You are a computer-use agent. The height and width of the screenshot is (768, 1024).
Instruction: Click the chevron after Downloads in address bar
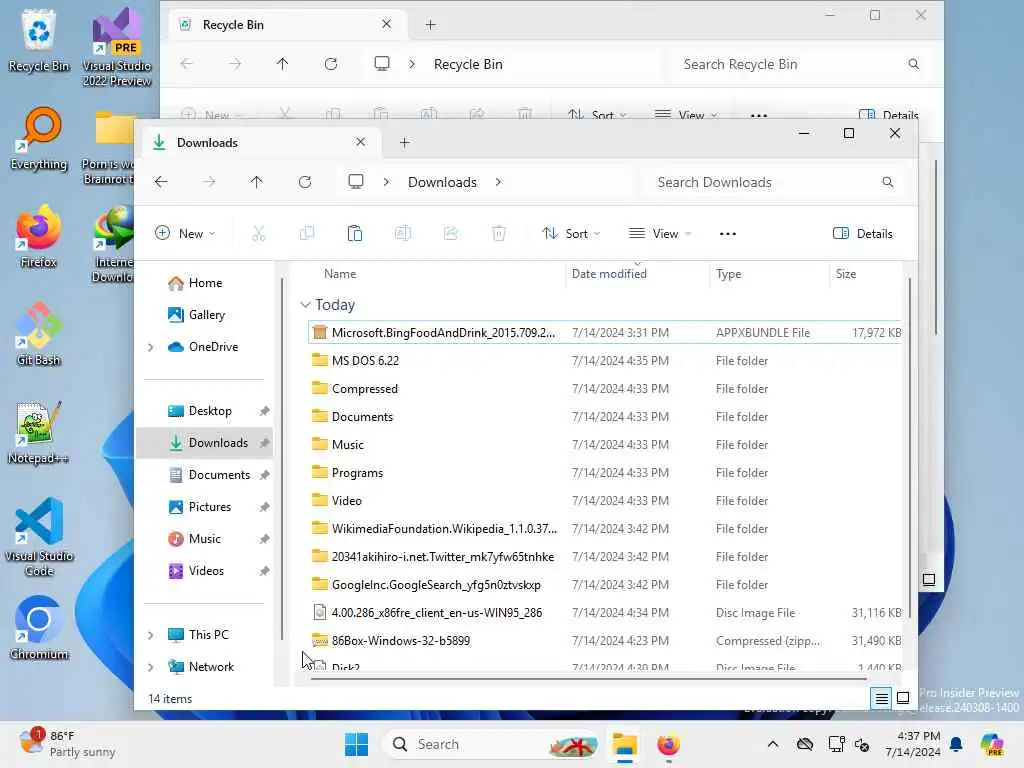[498, 182]
